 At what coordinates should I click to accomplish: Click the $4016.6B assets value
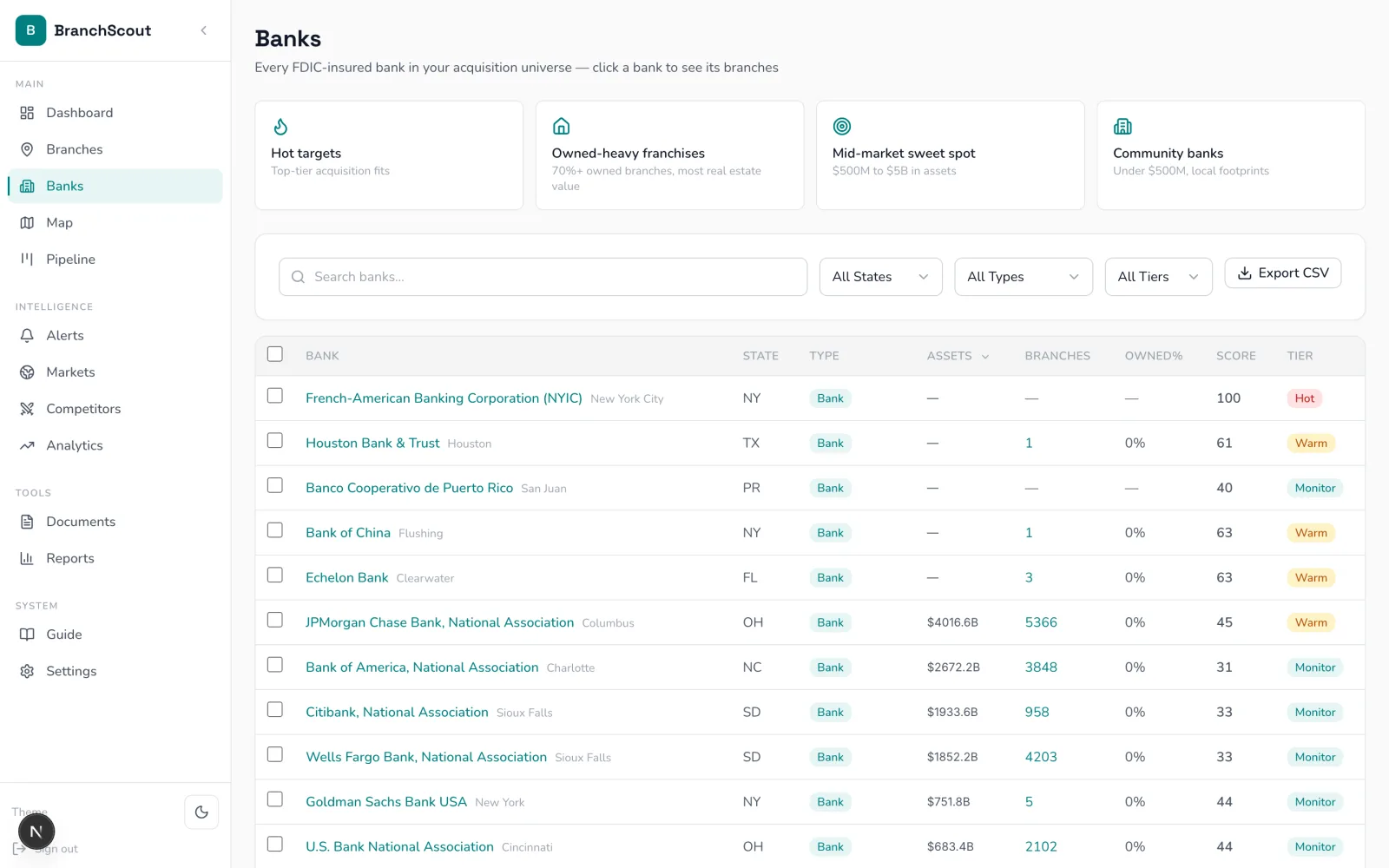point(952,622)
